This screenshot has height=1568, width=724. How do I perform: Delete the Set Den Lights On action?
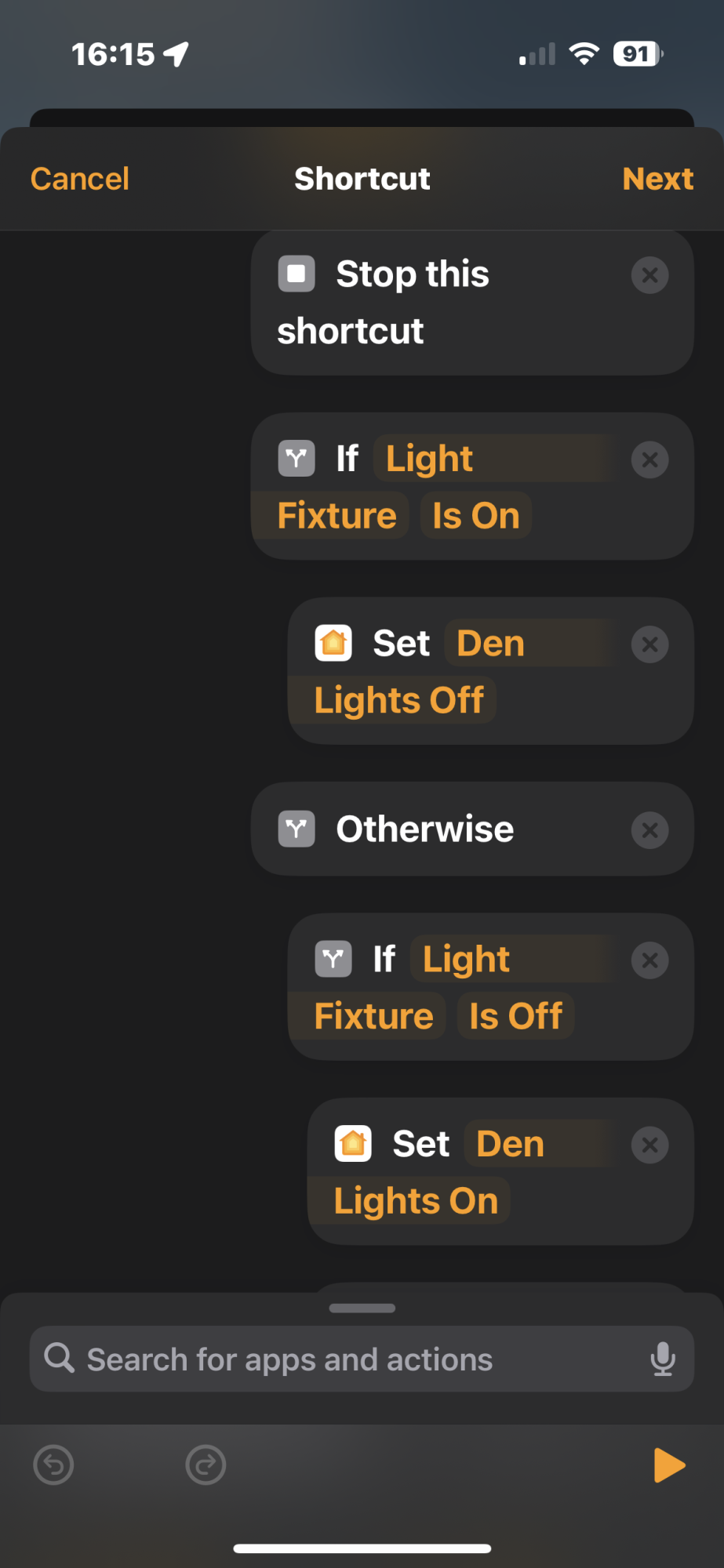coord(649,1145)
